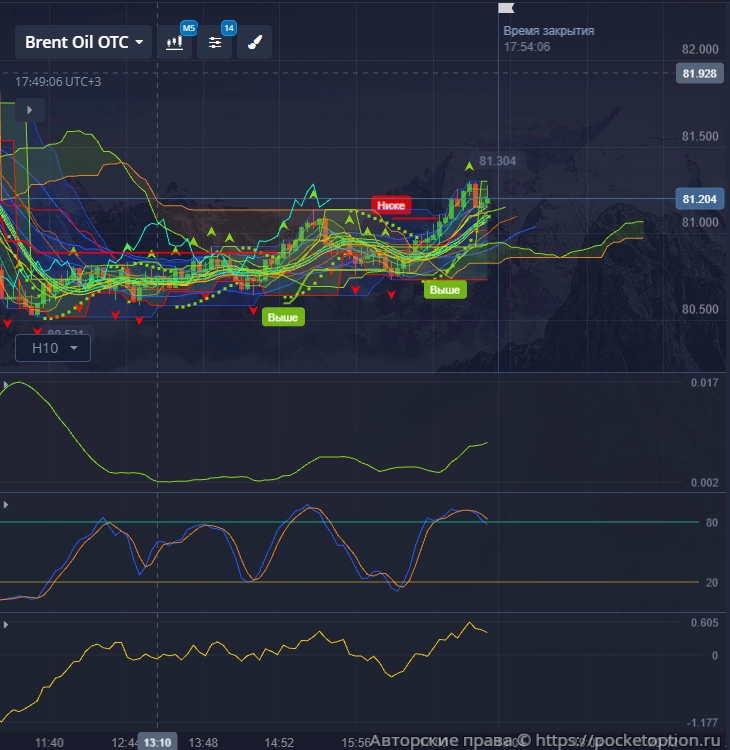Expand the stochastic oscillator pane arrow
The height and width of the screenshot is (750, 730).
click(7, 504)
